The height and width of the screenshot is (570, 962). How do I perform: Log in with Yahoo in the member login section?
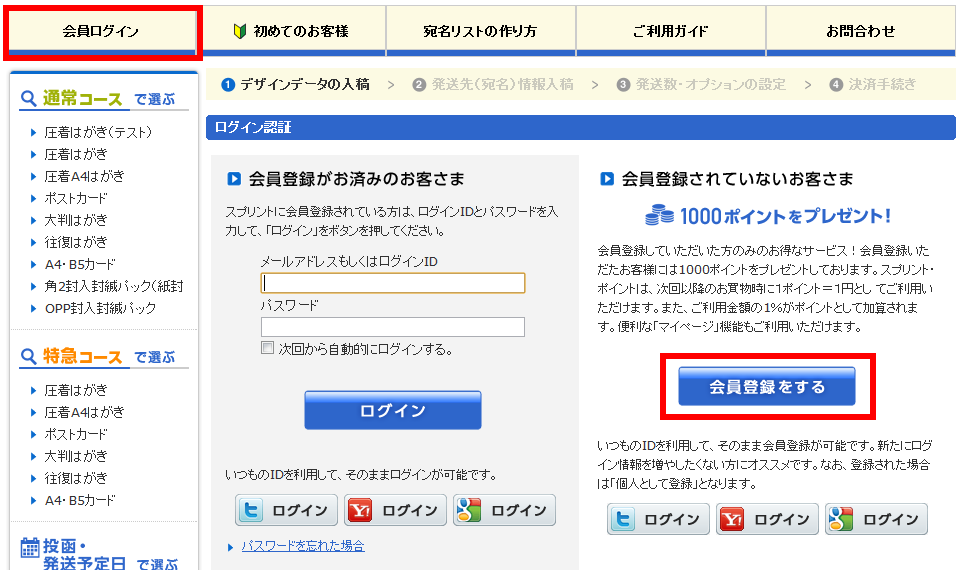pyautogui.click(x=395, y=510)
